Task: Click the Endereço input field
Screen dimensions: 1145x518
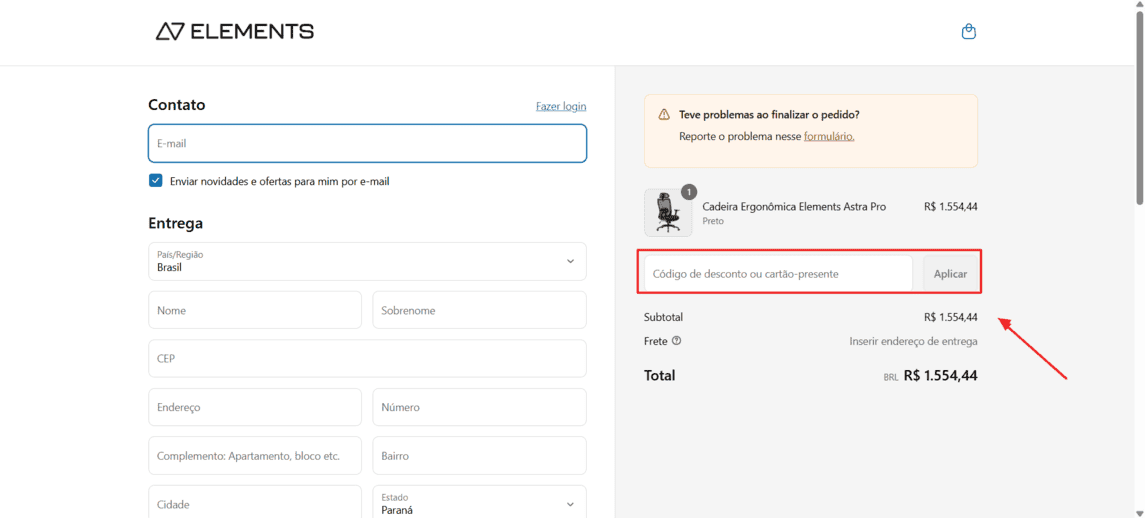Action: [x=255, y=407]
